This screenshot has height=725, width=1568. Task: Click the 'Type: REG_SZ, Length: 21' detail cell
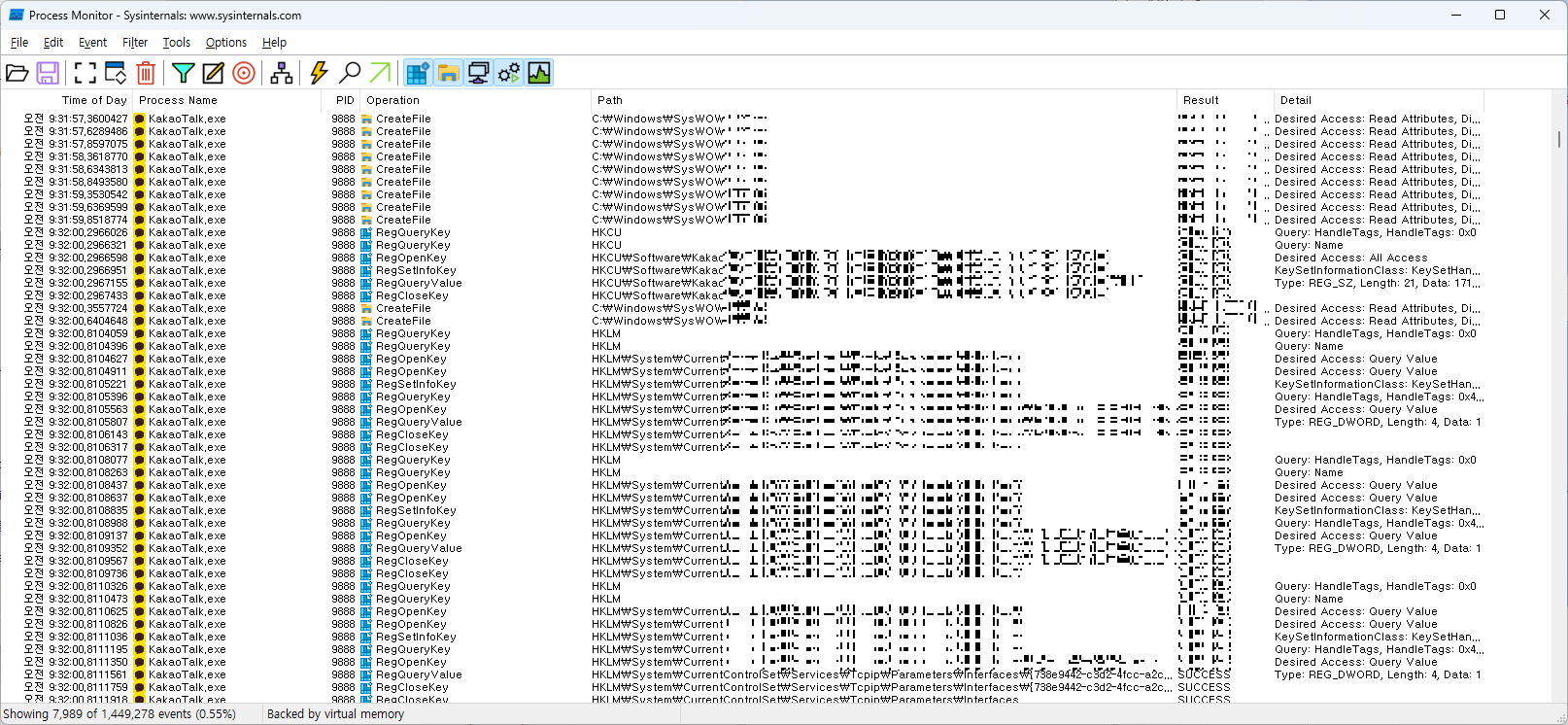(1378, 283)
